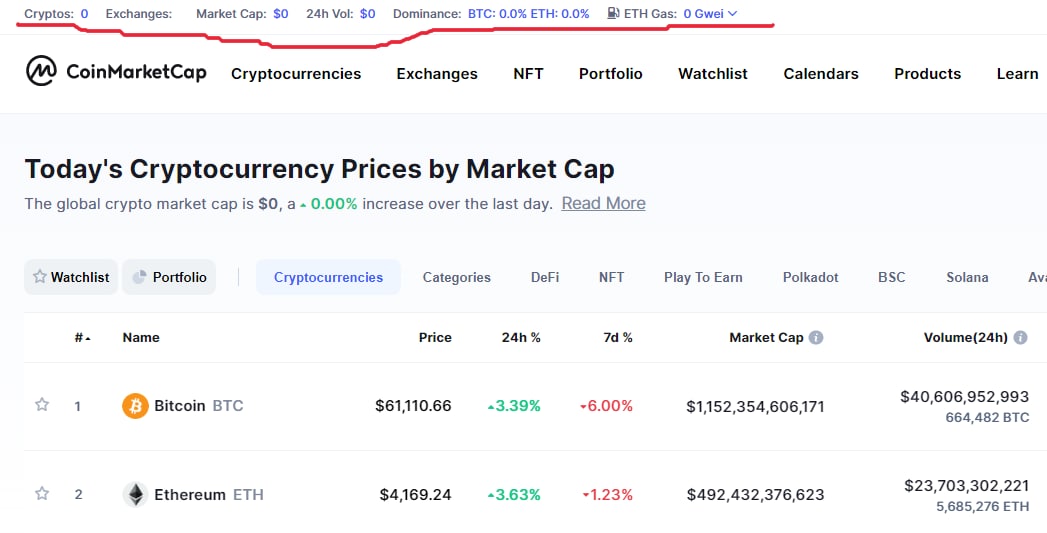
Task: Click the Bitcoin coin icon
Action: point(135,405)
